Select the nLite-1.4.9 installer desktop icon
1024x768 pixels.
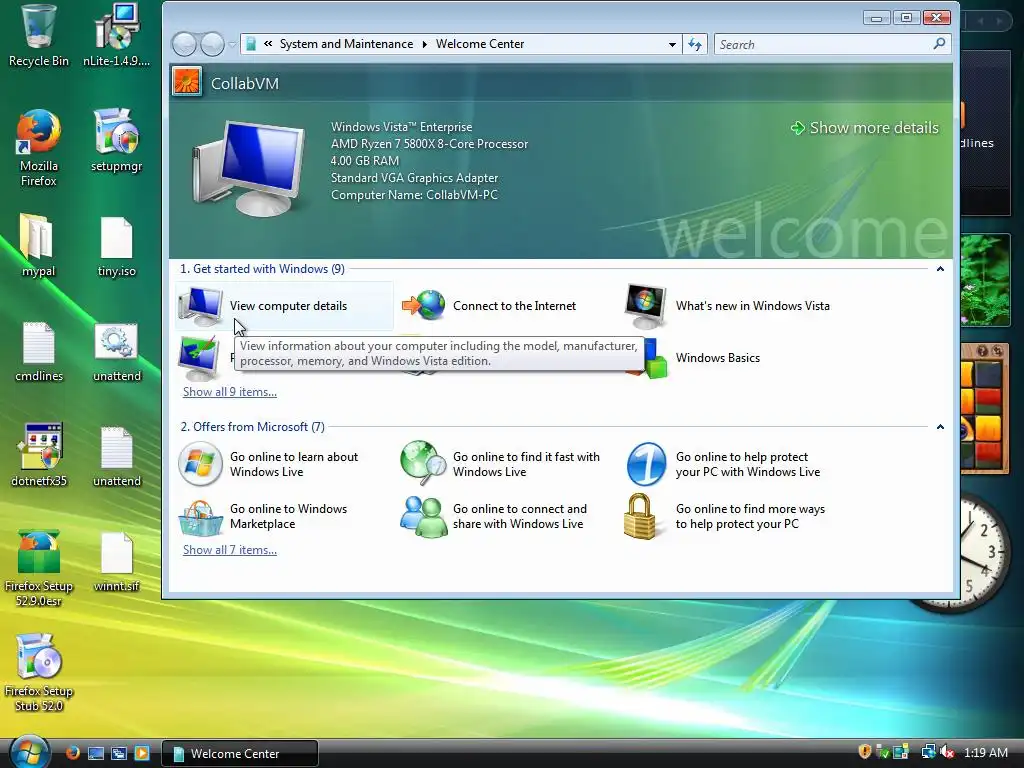pyautogui.click(x=117, y=37)
